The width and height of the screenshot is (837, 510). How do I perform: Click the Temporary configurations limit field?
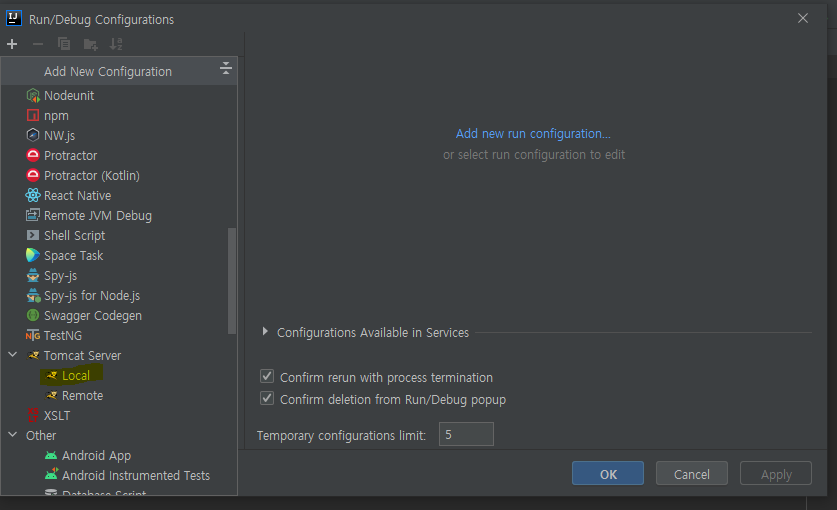point(466,434)
